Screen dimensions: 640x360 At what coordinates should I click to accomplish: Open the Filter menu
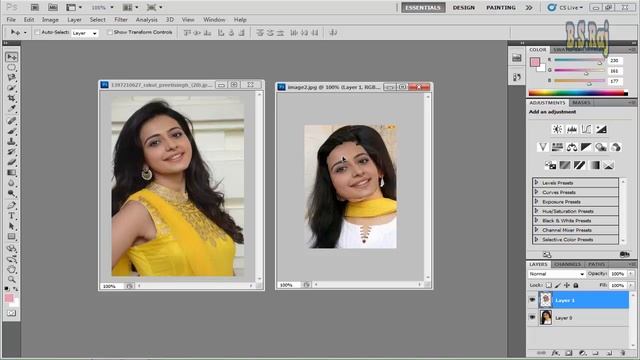tap(121, 20)
